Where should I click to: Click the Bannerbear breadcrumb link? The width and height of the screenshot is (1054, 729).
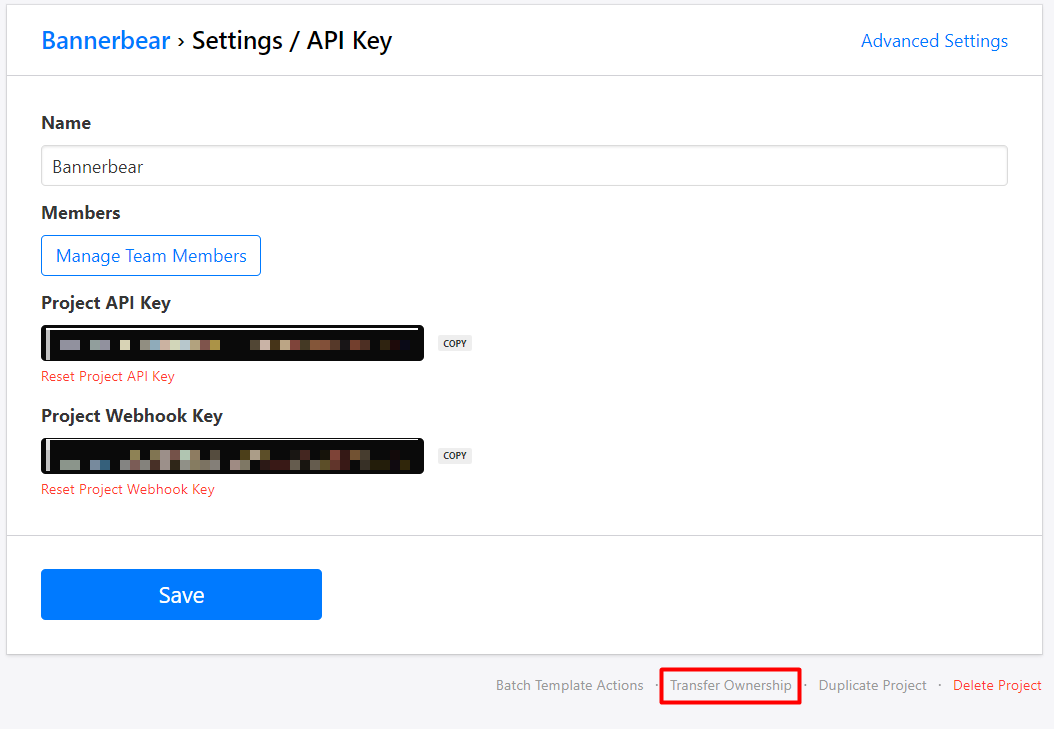pyautogui.click(x=106, y=41)
